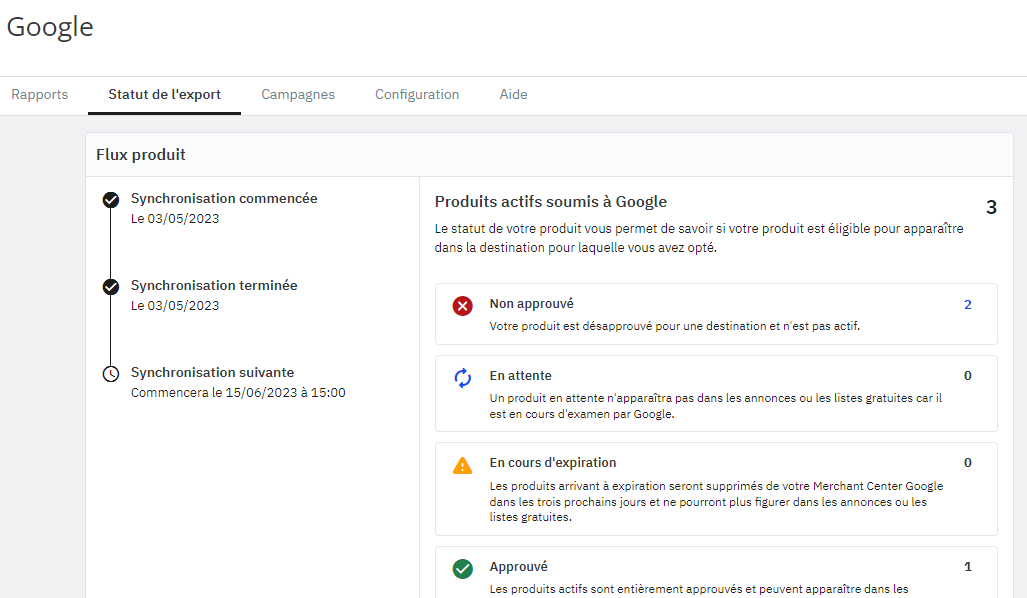Click the Approuvé status card
Viewport: 1027px width, 598px height.
click(716, 572)
